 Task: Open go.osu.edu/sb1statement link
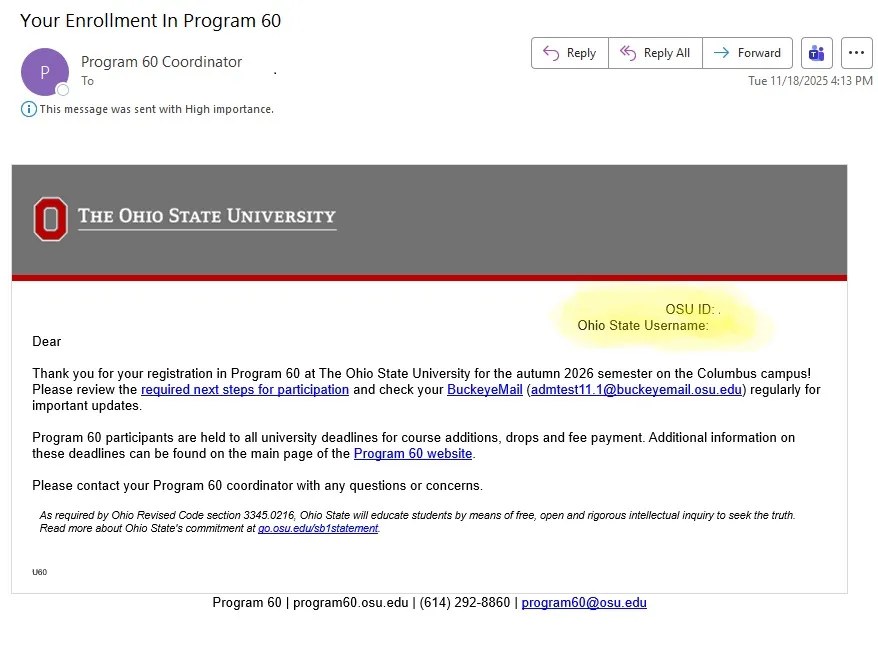click(318, 528)
